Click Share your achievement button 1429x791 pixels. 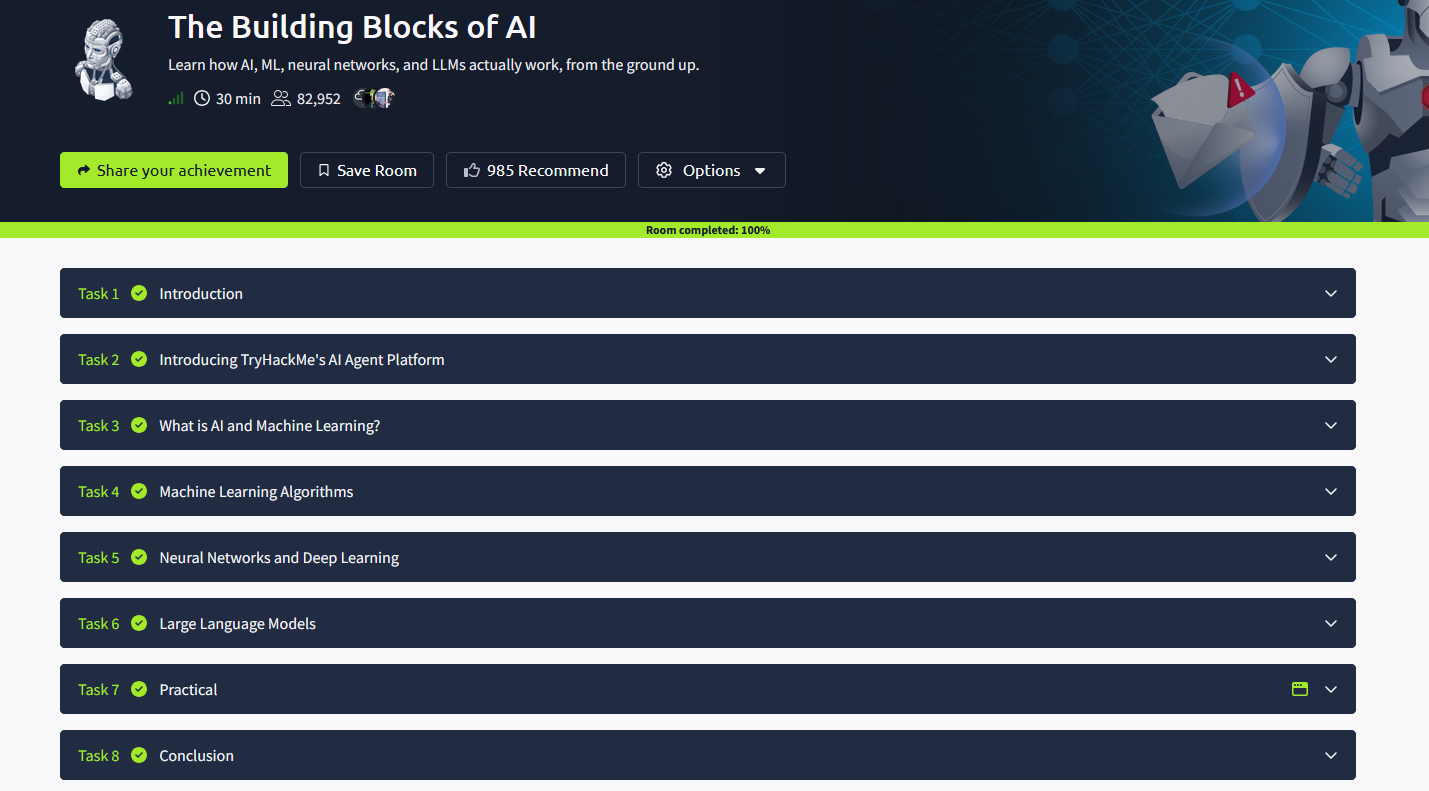174,170
